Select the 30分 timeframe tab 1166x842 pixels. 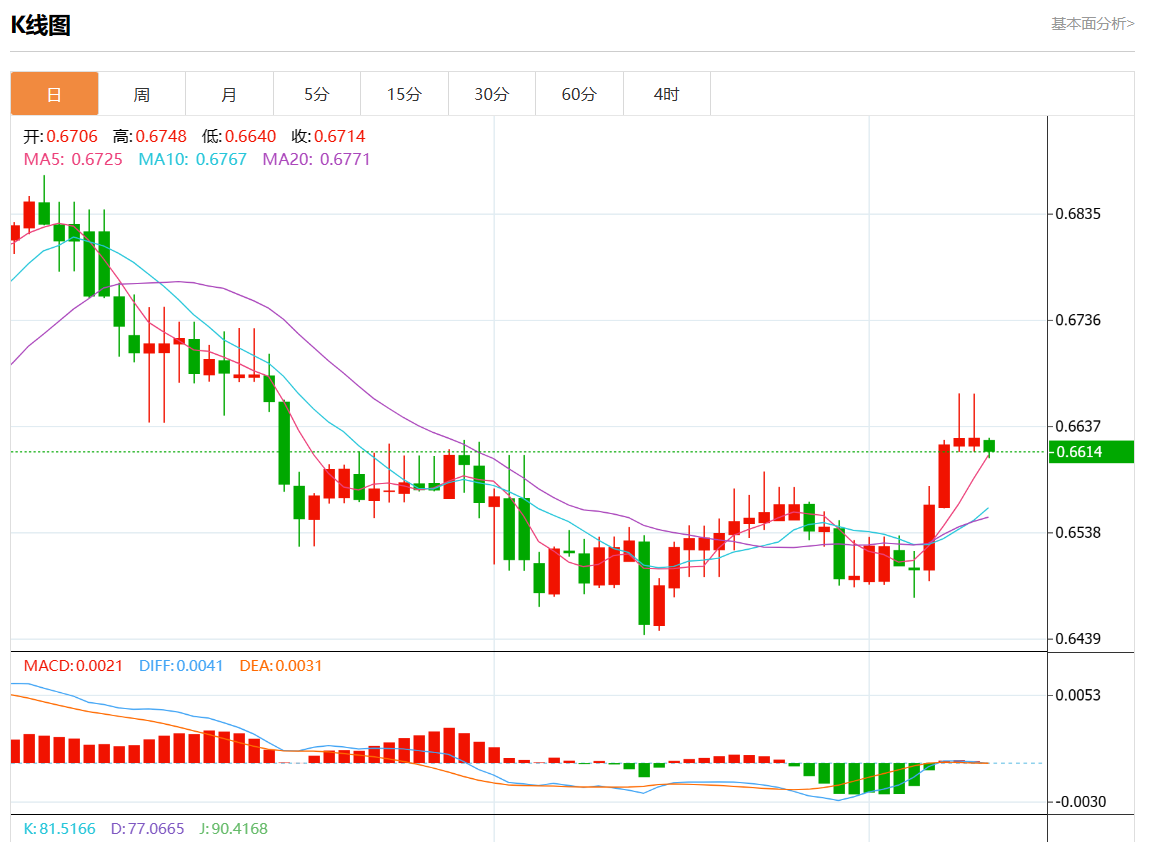tap(491, 94)
